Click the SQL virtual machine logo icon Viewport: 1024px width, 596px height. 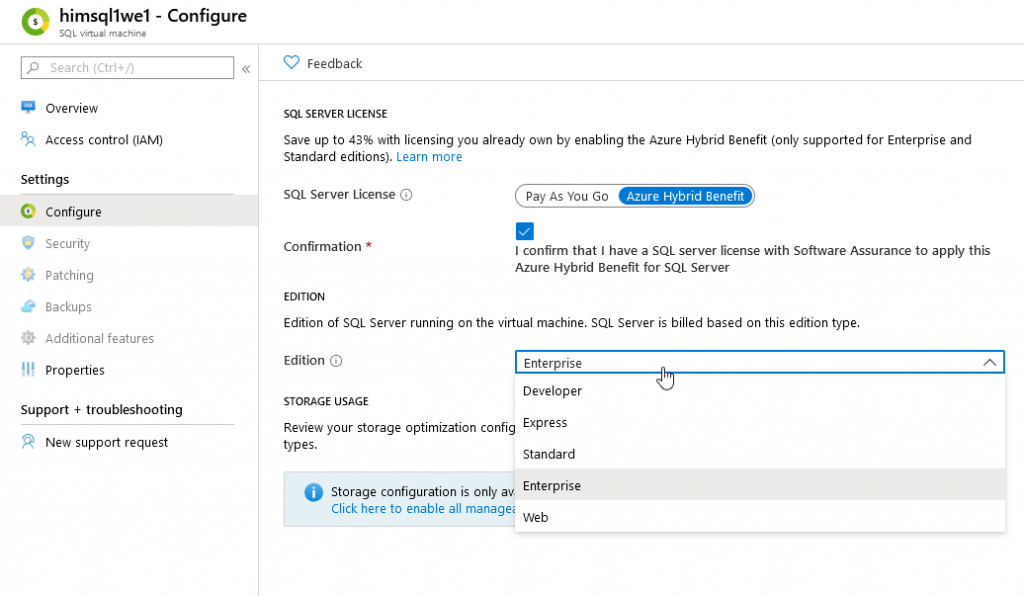tap(35, 22)
